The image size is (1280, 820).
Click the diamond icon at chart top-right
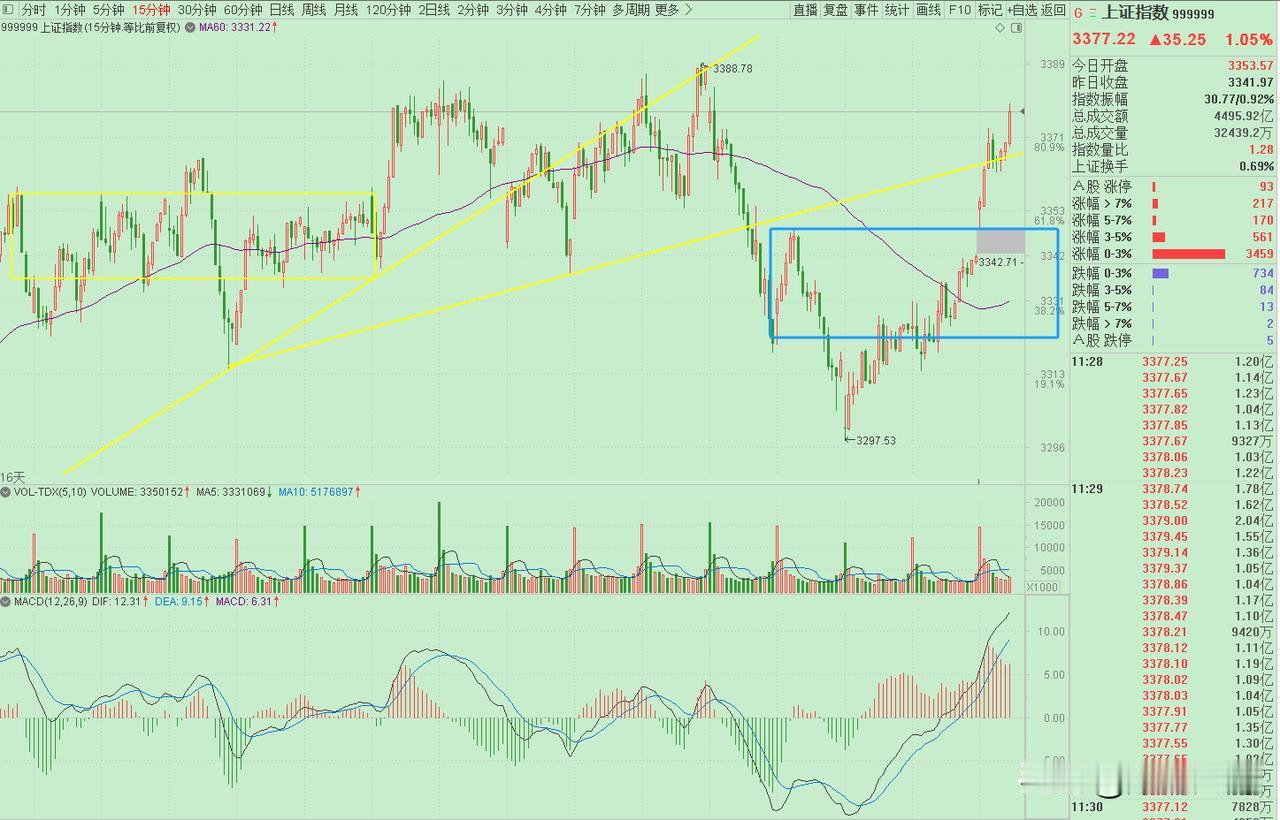pyautogui.click(x=1000, y=28)
